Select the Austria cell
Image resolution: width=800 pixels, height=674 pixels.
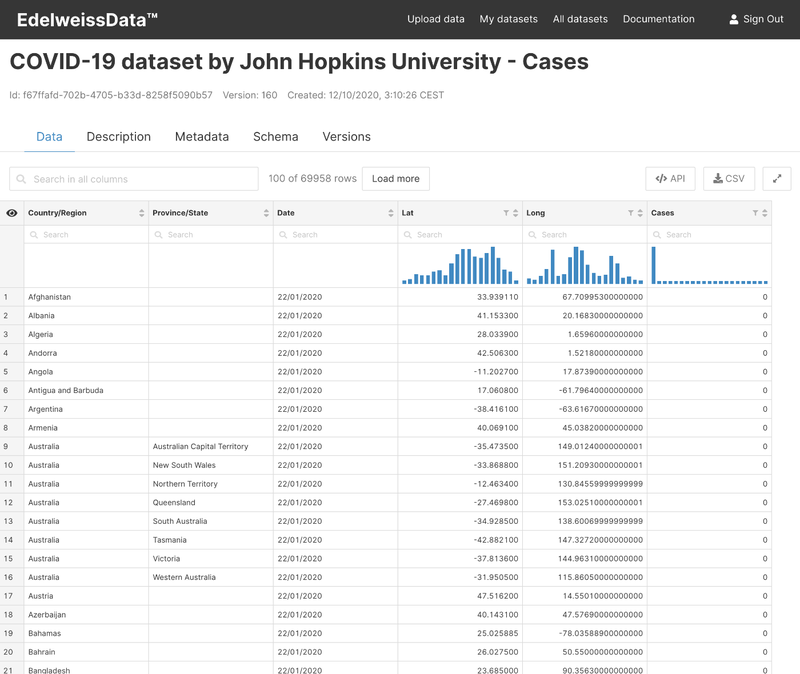coord(86,596)
